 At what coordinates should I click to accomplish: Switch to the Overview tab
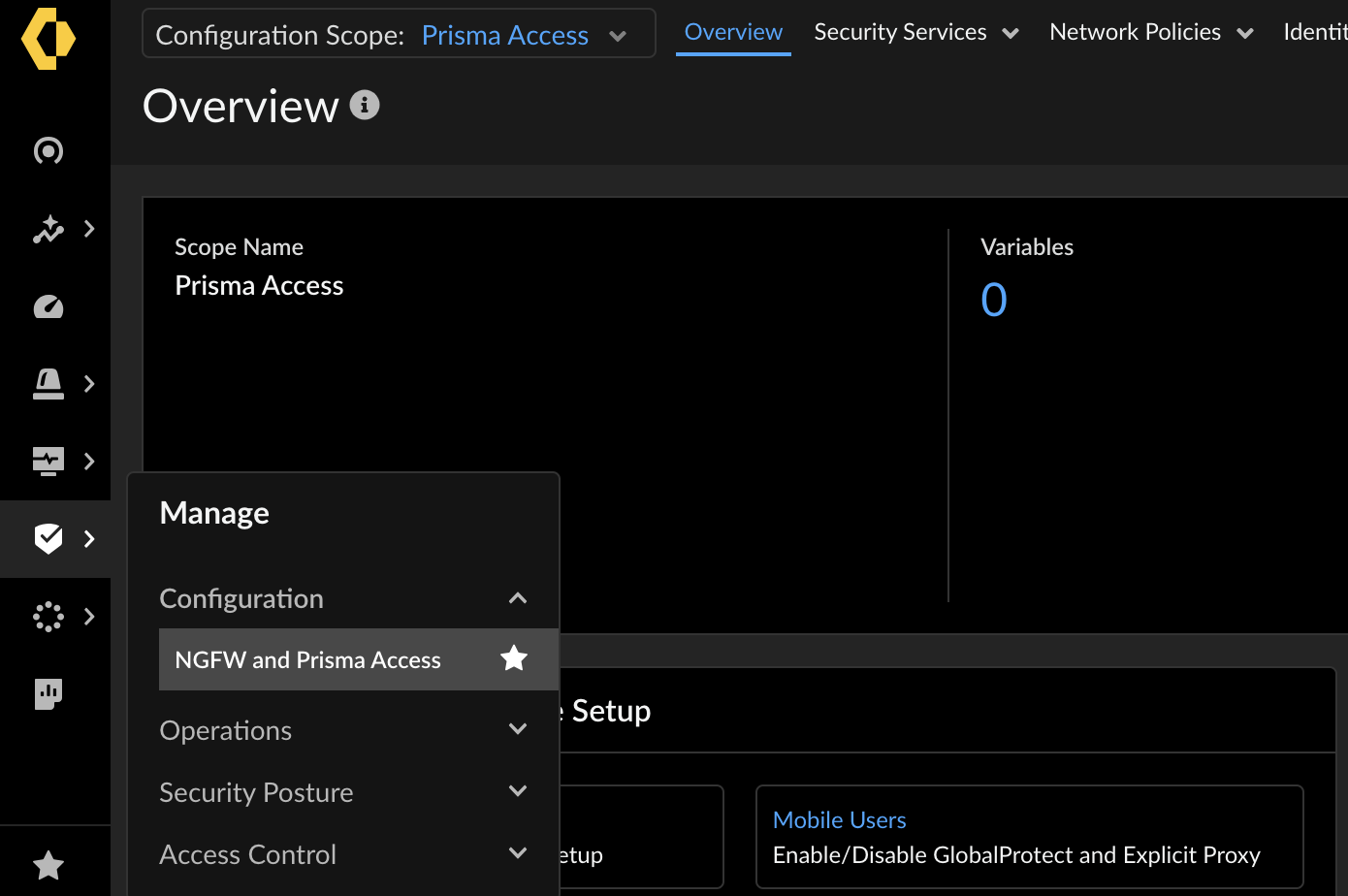click(733, 33)
